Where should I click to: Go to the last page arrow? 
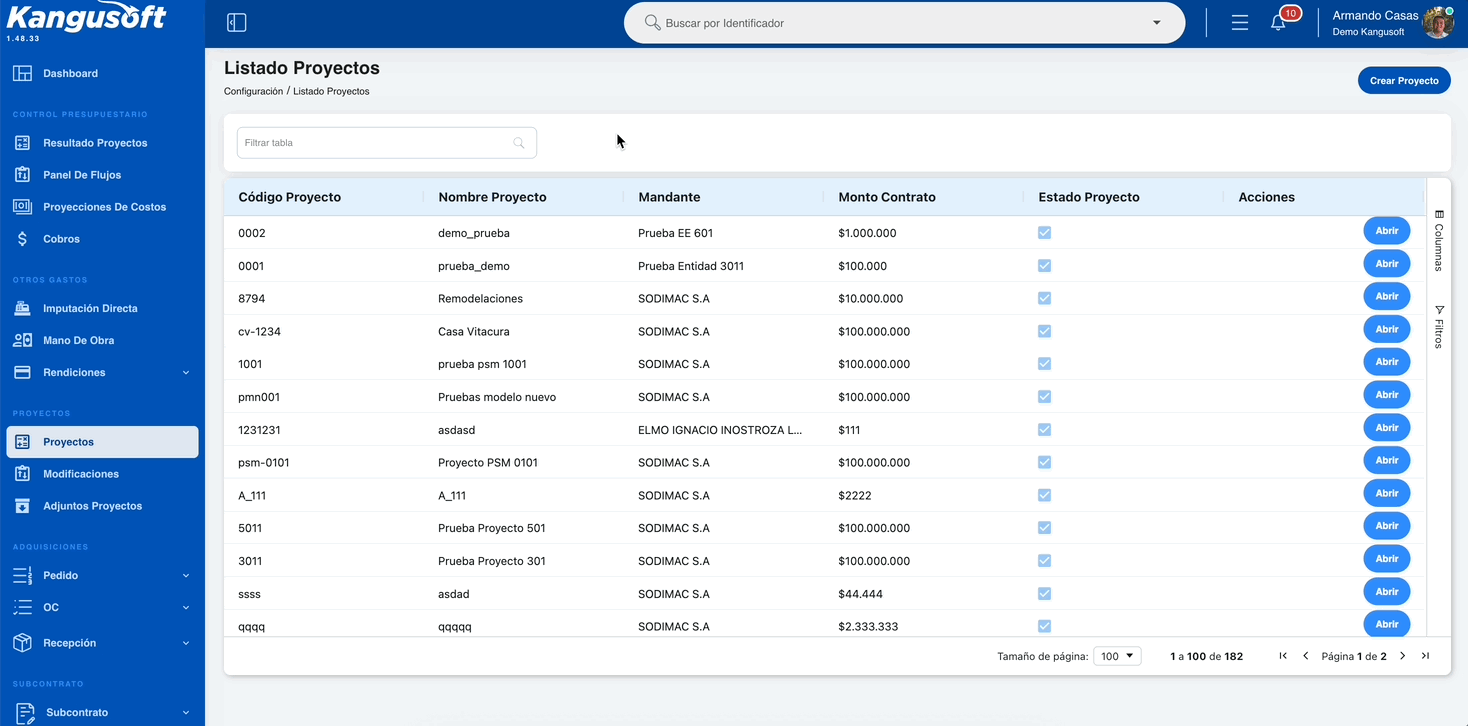(x=1425, y=656)
